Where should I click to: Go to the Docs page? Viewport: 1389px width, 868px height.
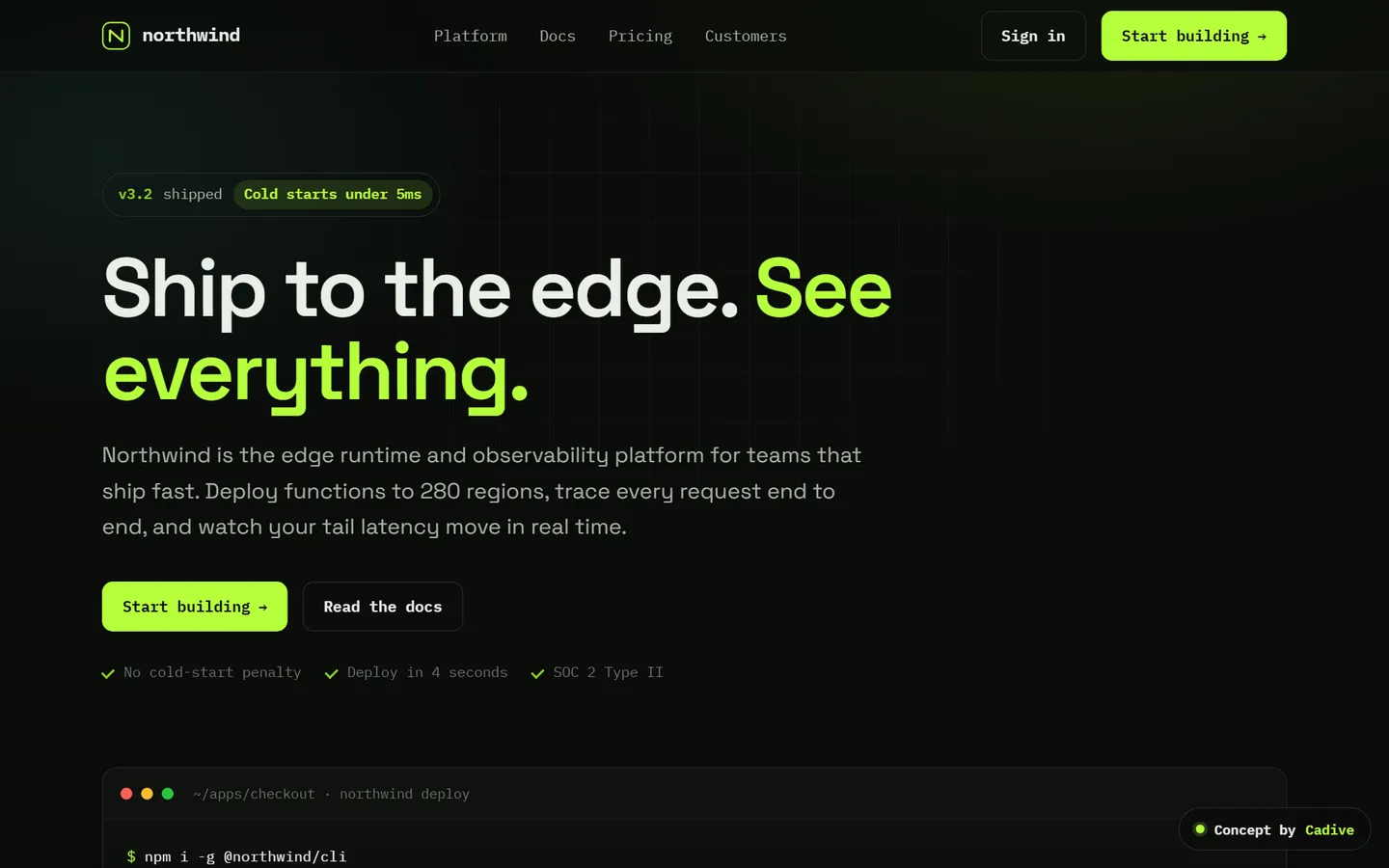pyautogui.click(x=558, y=36)
